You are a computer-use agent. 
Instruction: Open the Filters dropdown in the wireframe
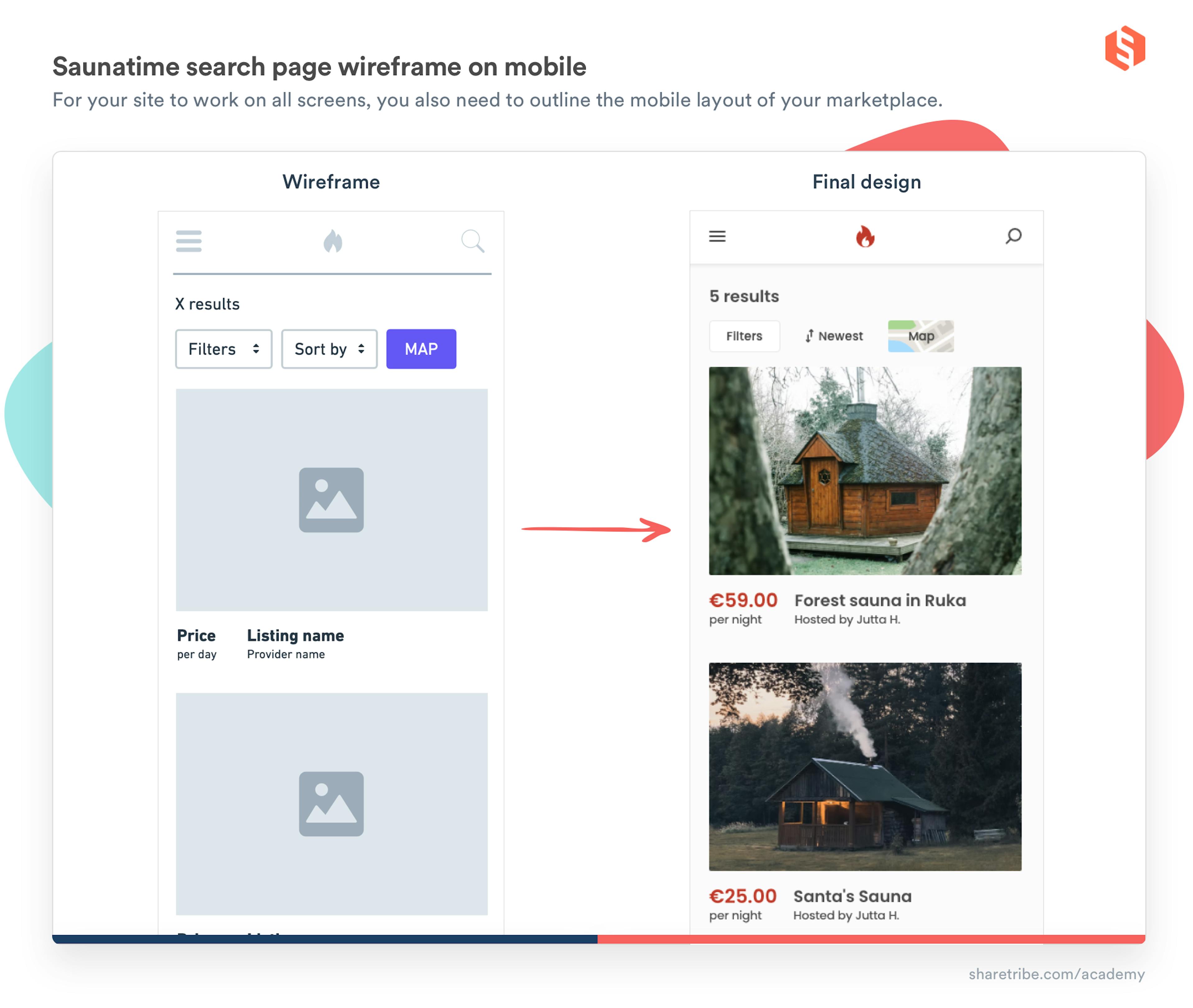pyautogui.click(x=223, y=349)
